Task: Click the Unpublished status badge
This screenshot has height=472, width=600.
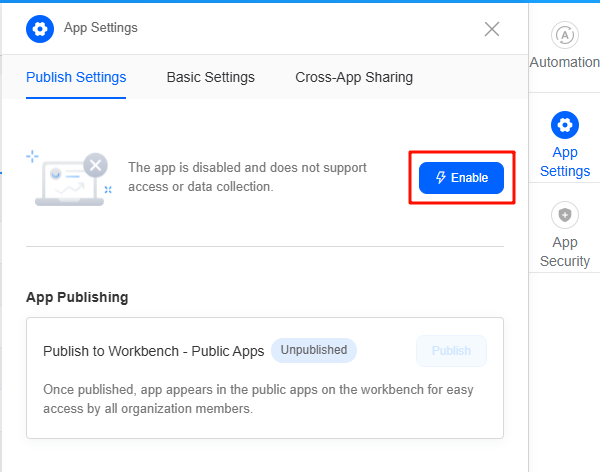Action: [314, 350]
